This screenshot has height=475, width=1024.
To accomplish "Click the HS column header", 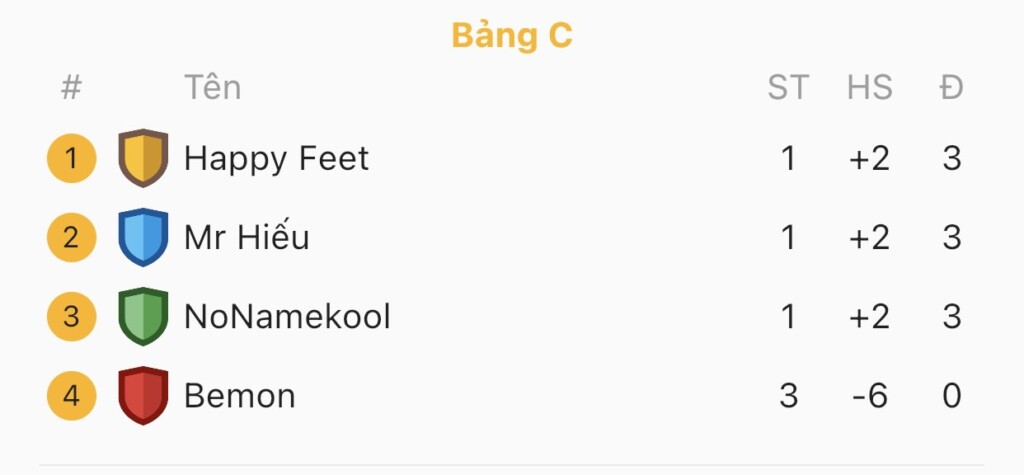I will click(x=869, y=88).
